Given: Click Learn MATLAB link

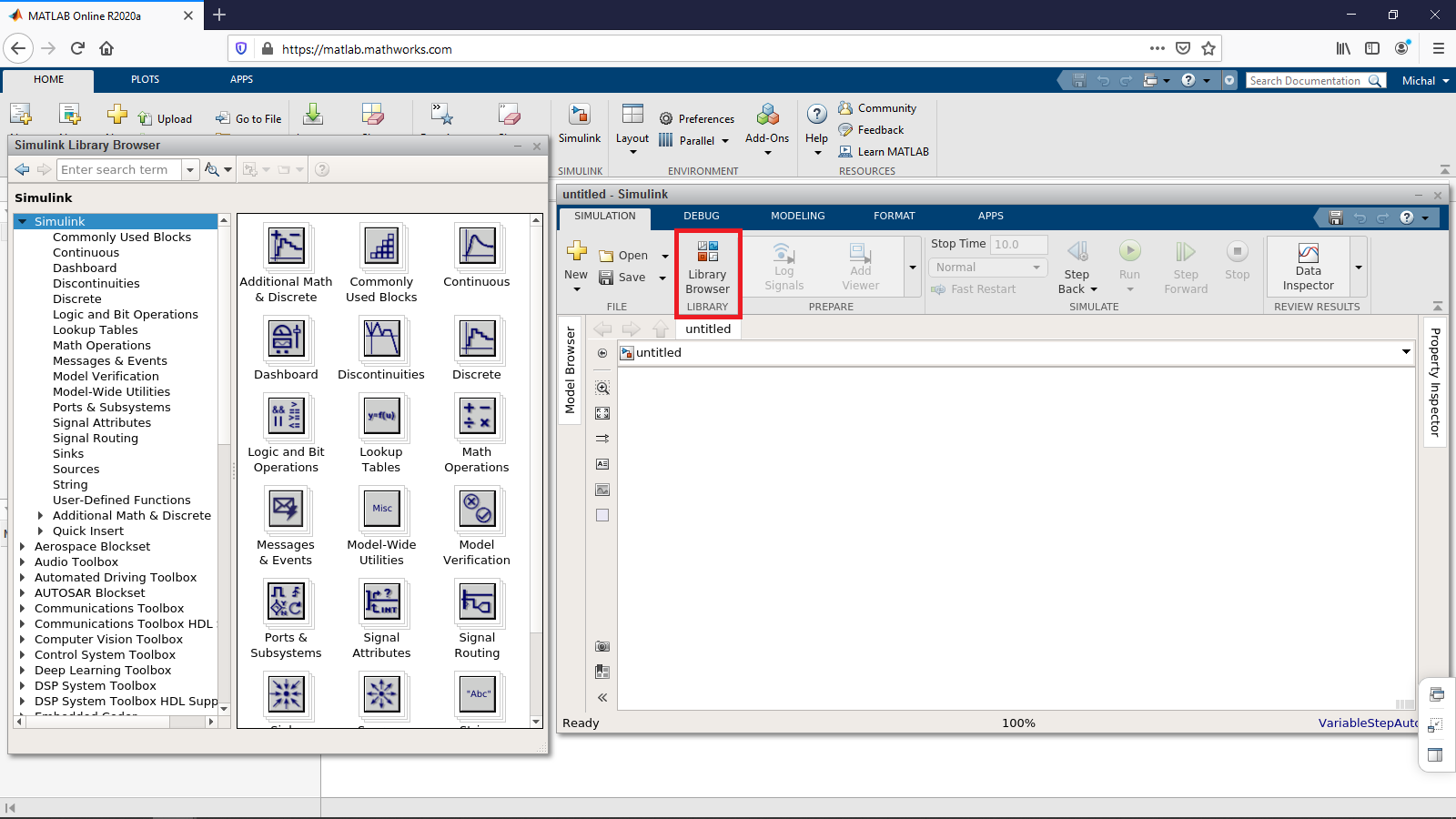Looking at the screenshot, I should coord(884,152).
